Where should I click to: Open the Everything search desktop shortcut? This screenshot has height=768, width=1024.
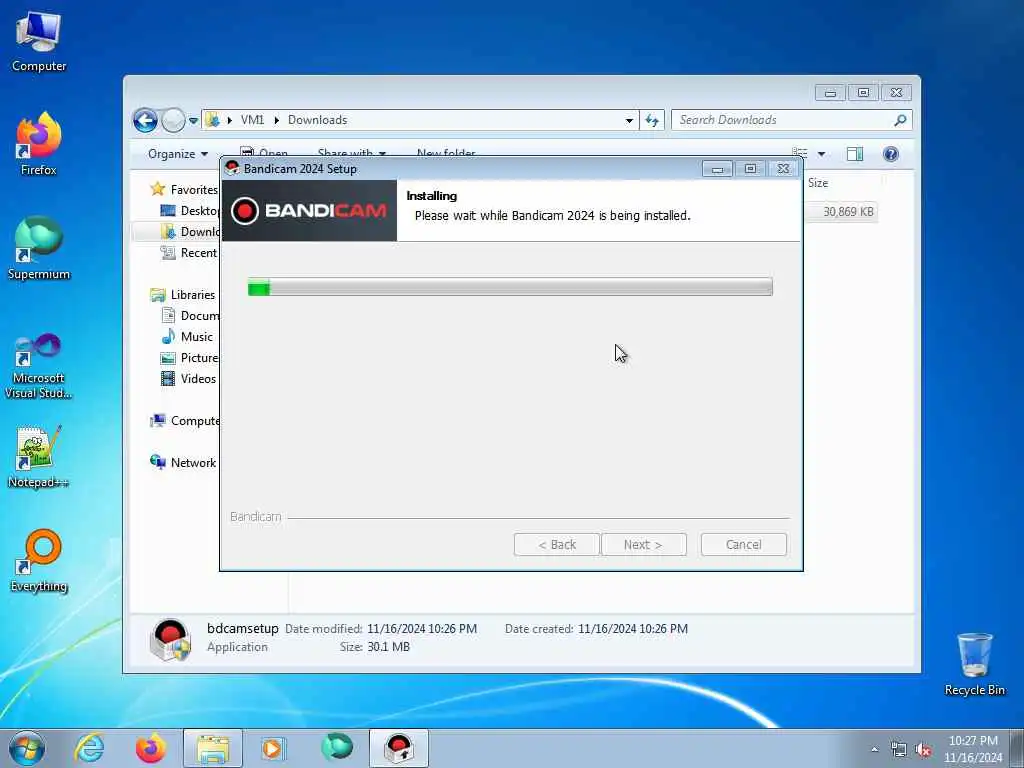pos(39,560)
